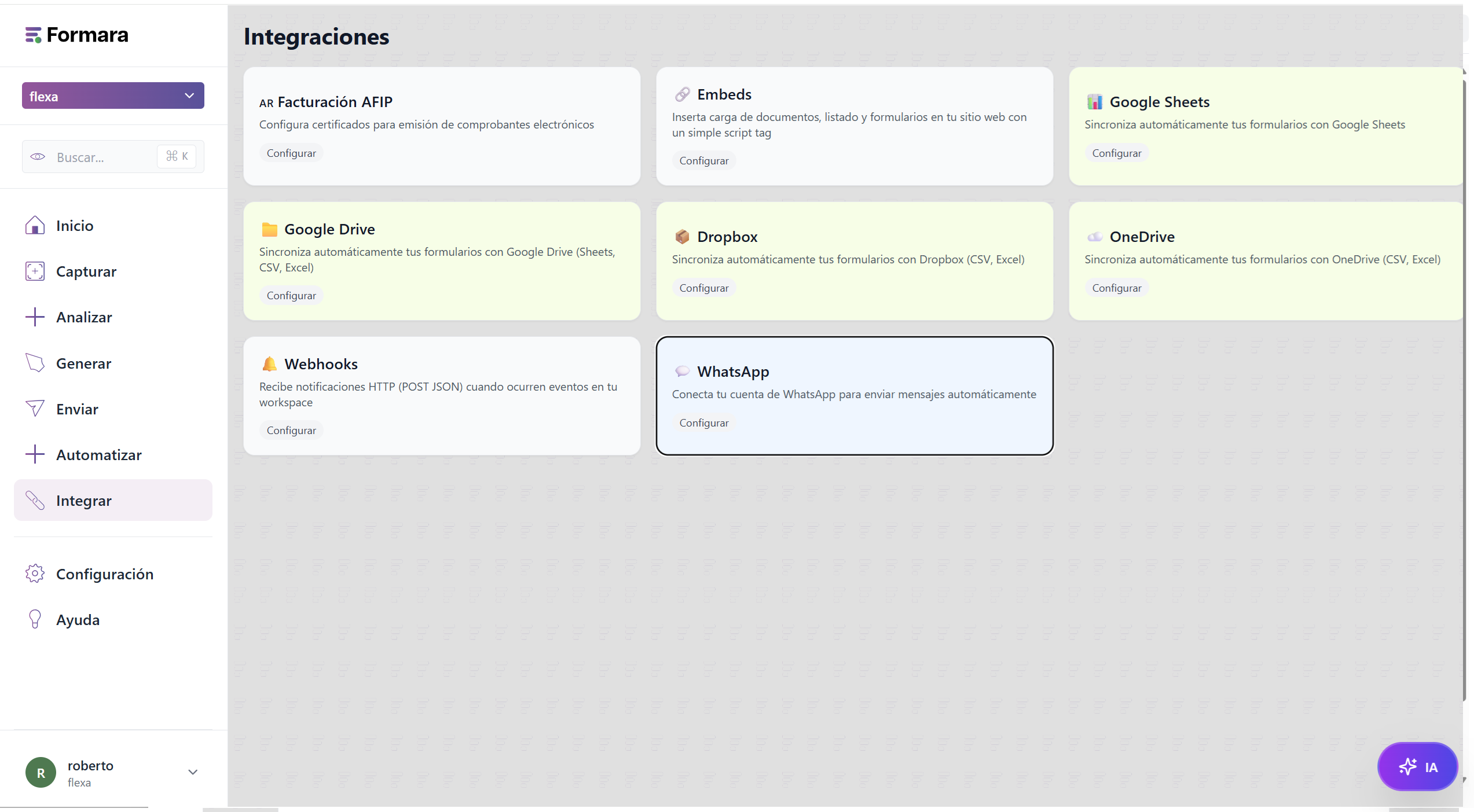Click the Buscar search field
This screenshot has height=812, width=1474.
(x=113, y=156)
